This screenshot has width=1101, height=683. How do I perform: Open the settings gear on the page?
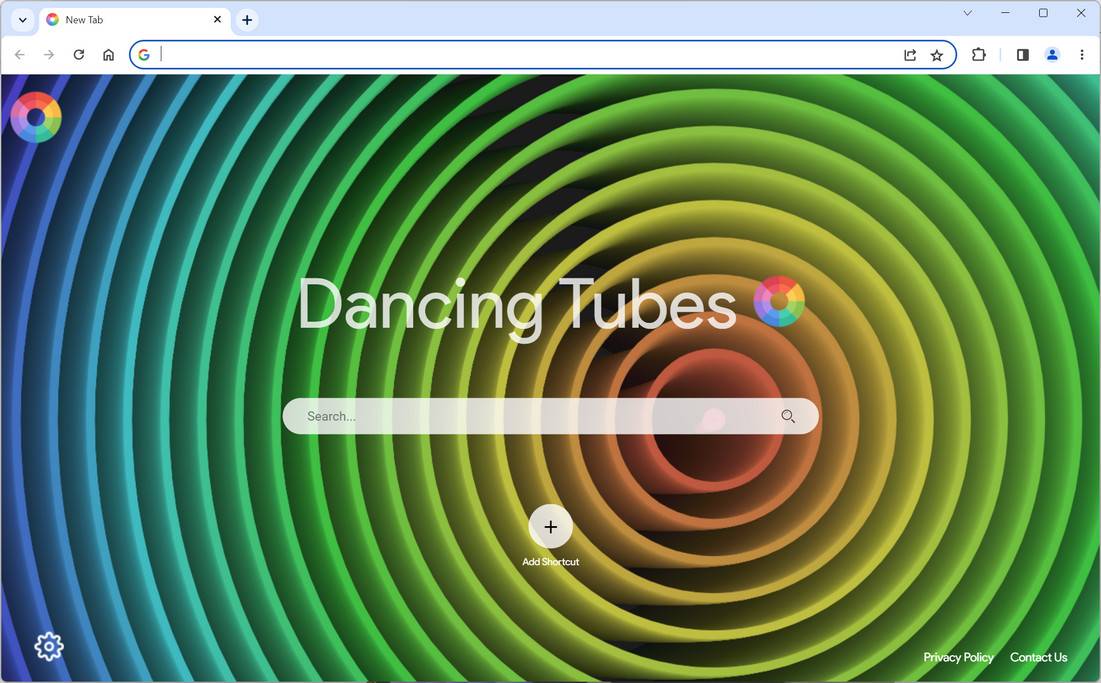(48, 646)
